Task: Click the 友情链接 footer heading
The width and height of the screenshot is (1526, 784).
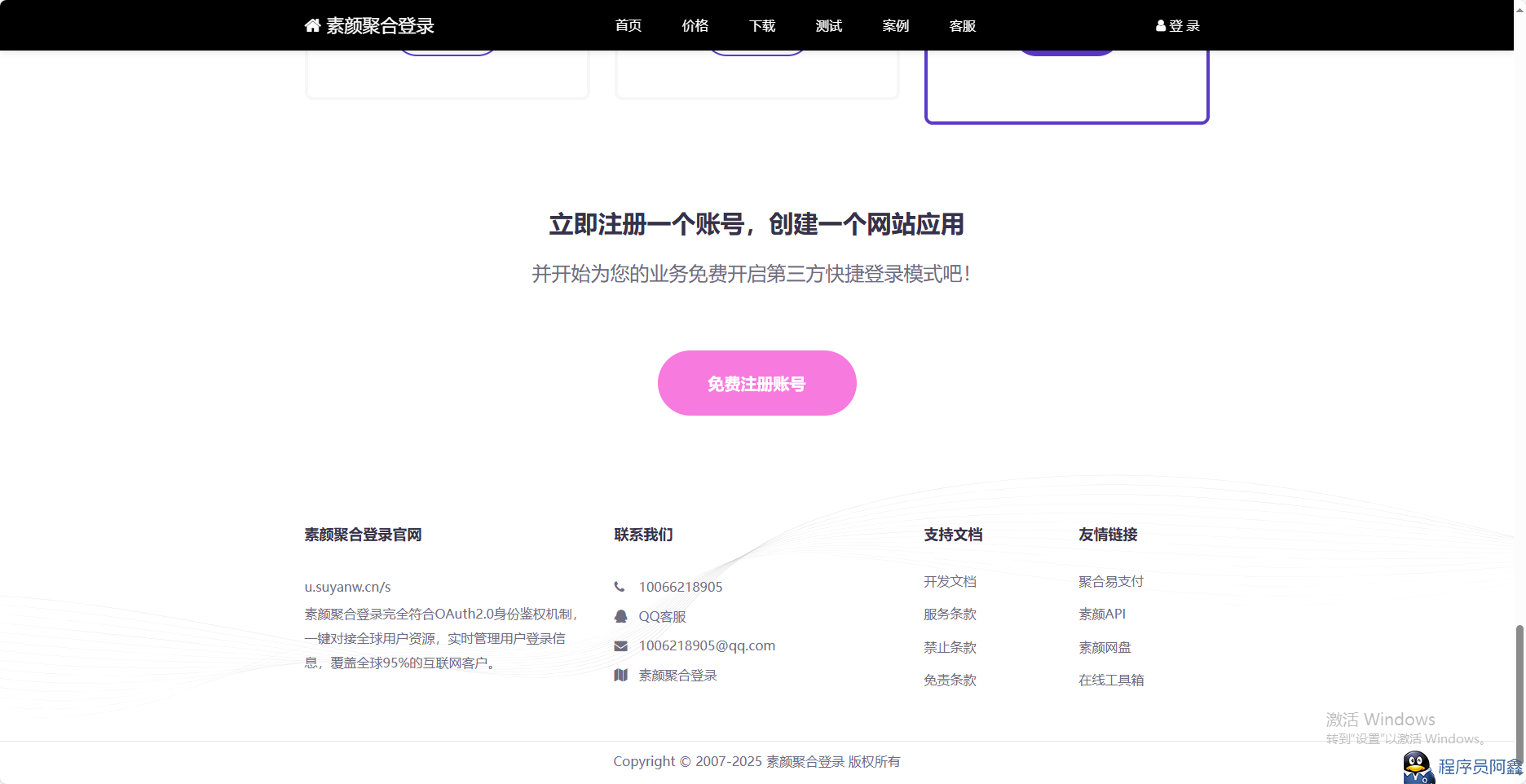Action: click(1108, 535)
